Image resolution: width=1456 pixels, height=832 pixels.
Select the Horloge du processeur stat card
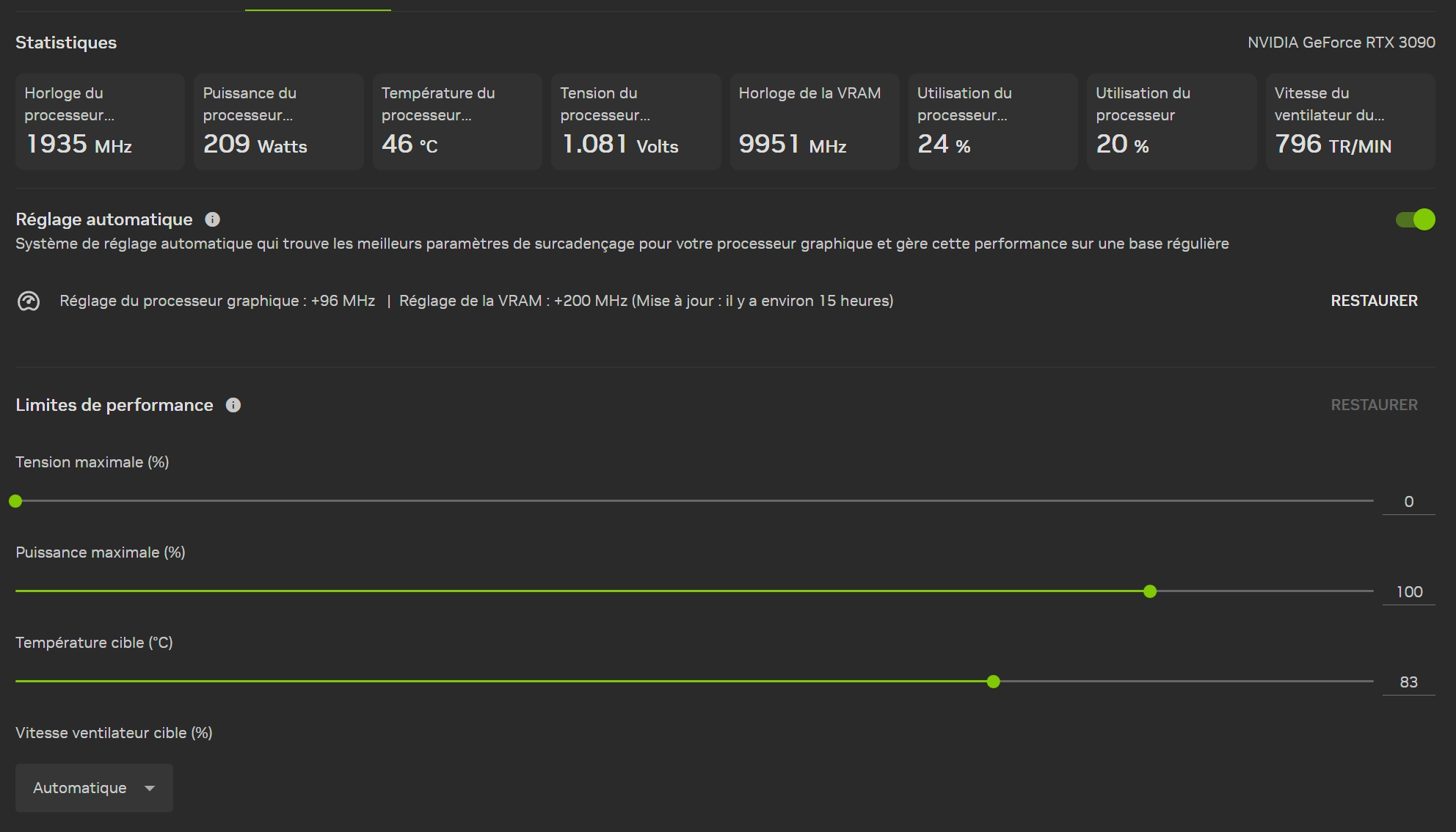(100, 122)
